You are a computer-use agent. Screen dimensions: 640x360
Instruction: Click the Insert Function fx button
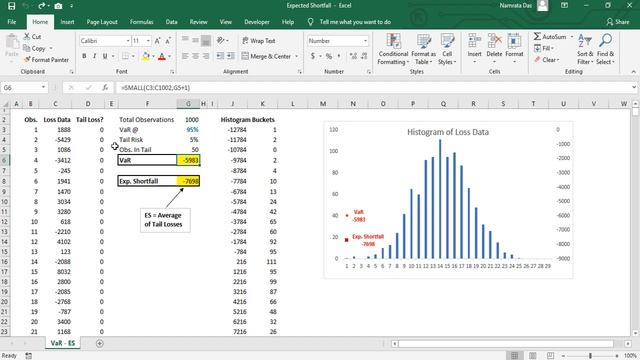tap(105, 87)
